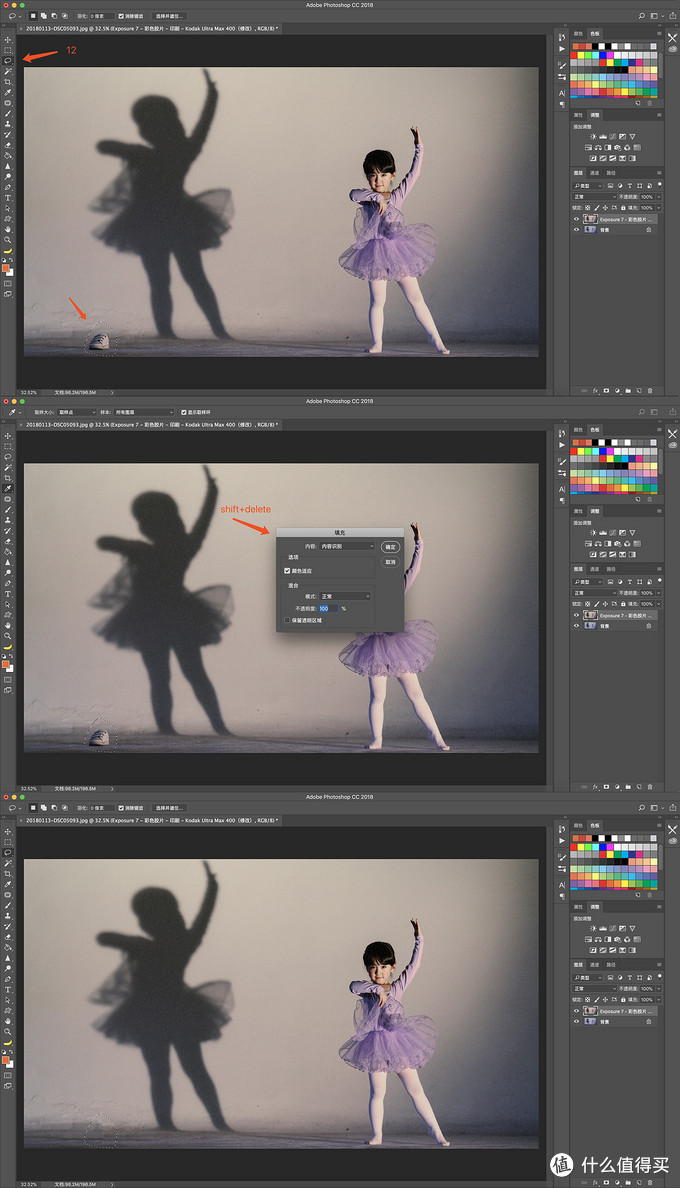Viewport: 680px width, 1188px height.
Task: Click the 确定 button in the Fill dialog
Action: click(x=390, y=547)
